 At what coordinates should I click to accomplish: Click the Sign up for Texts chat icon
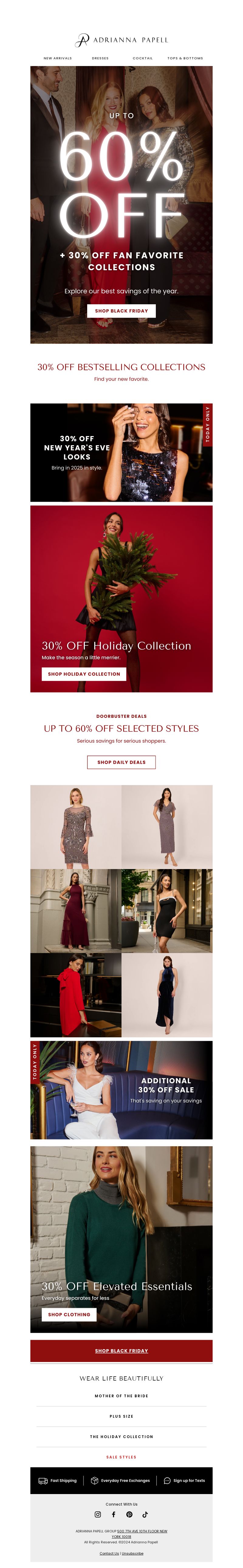tap(167, 1480)
